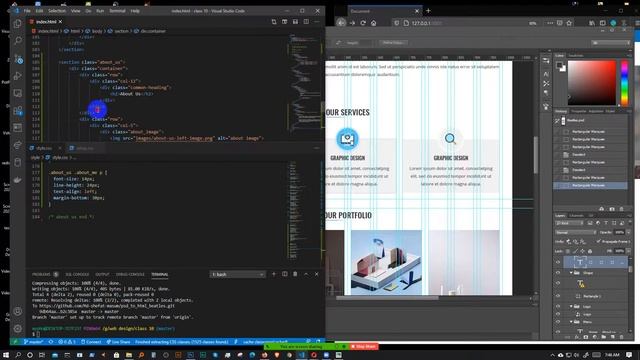This screenshot has height=360, width=640.
Task: Click the body breadcrumb in editor path
Action: point(94,31)
